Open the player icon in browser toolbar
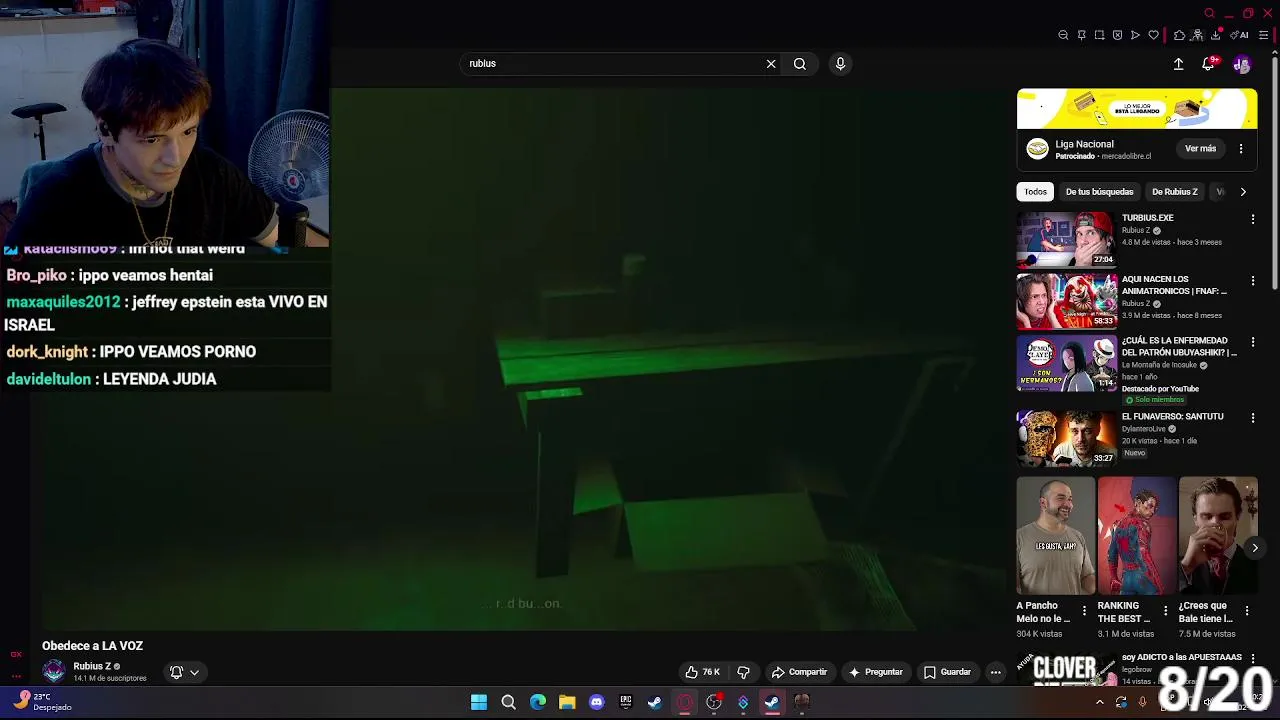This screenshot has width=1280, height=720. 1135,35
